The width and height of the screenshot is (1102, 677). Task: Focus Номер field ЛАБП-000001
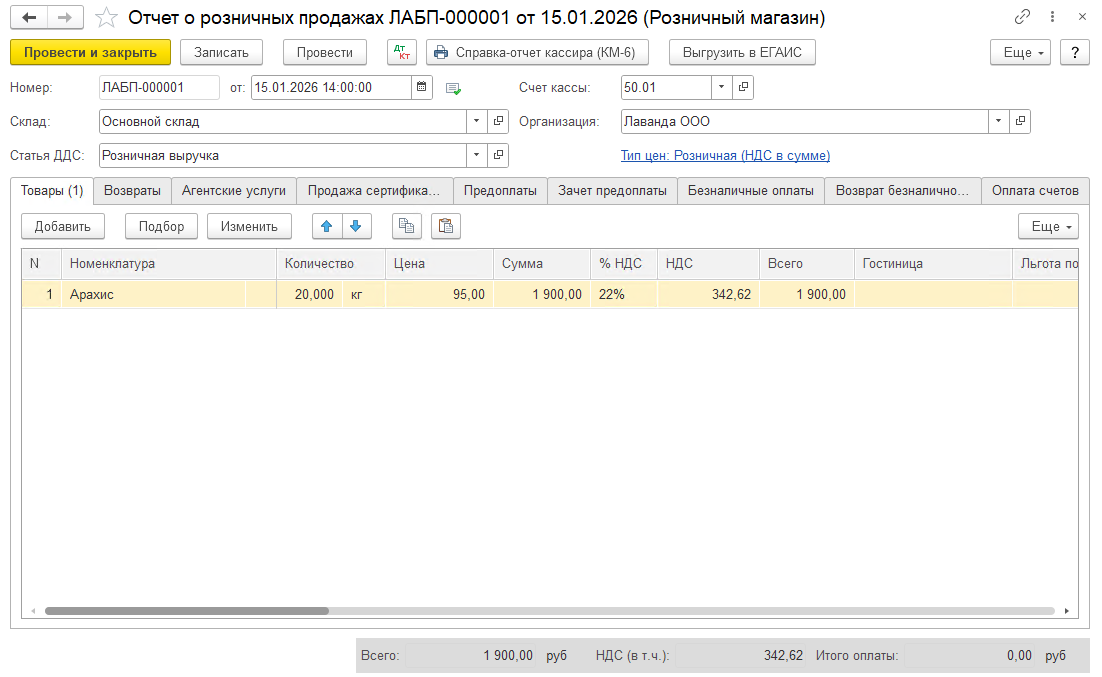[x=159, y=87]
